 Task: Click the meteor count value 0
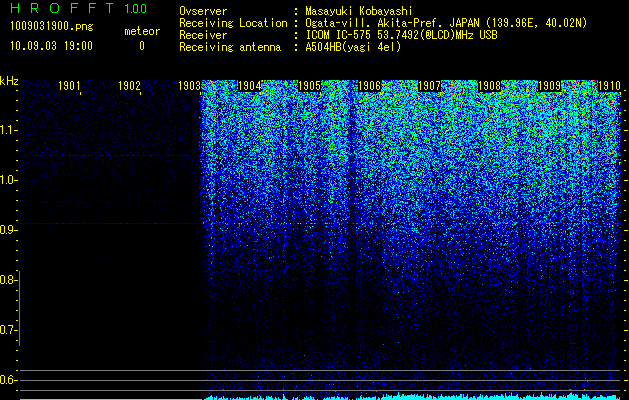pyautogui.click(x=142, y=46)
